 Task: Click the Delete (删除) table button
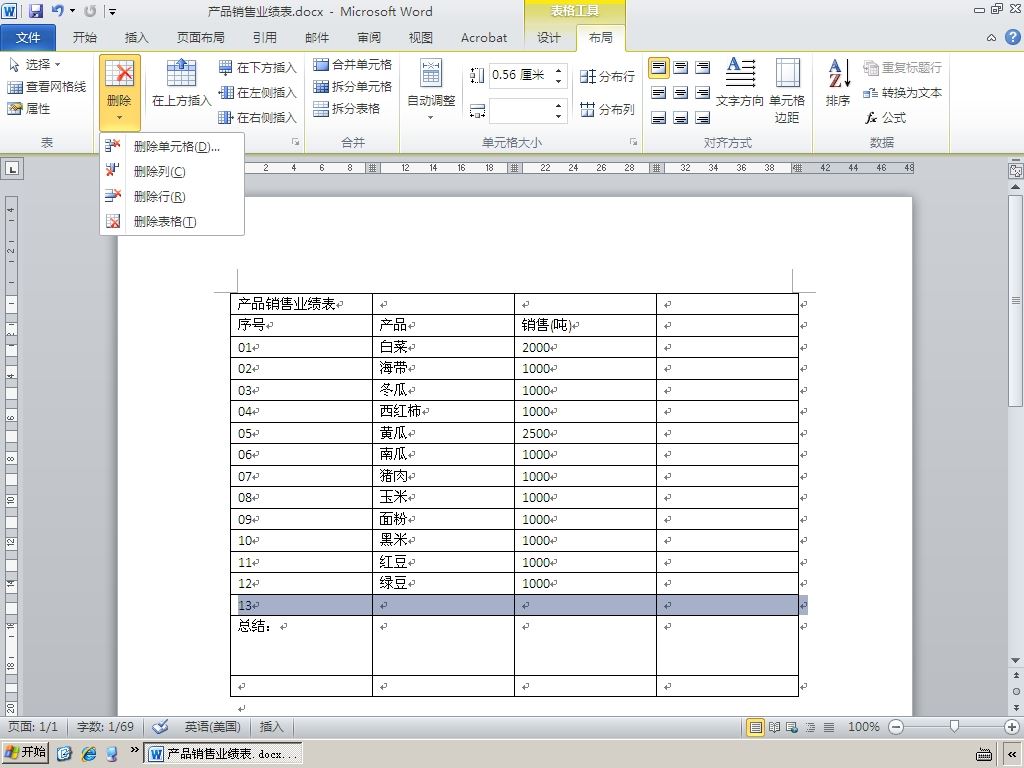120,91
